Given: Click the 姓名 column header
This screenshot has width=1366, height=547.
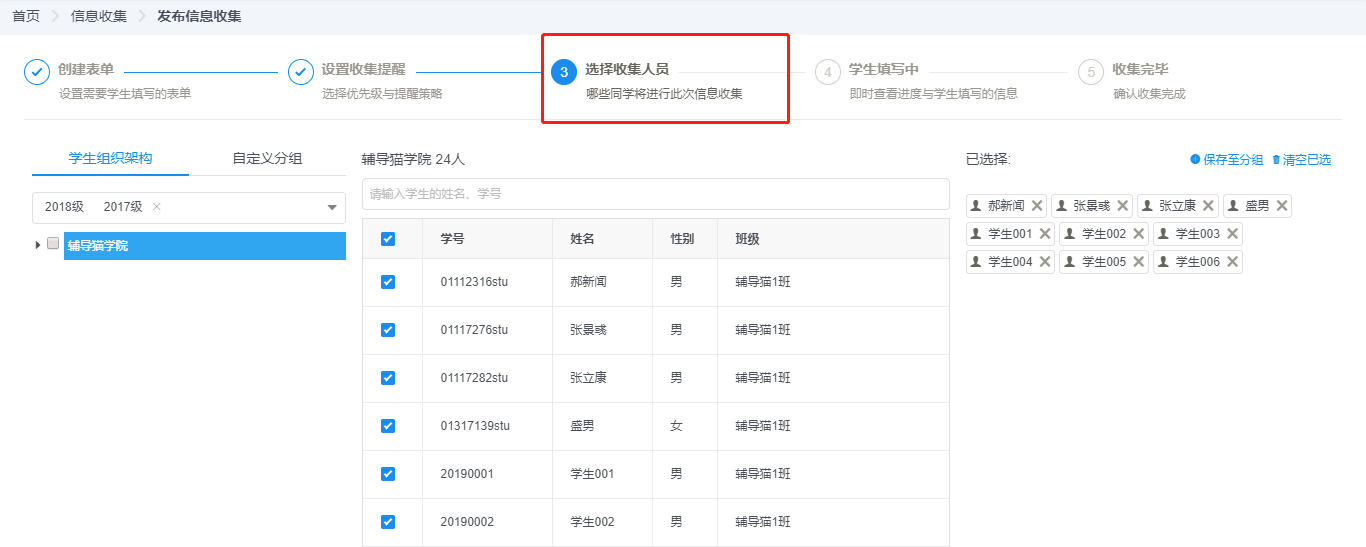Looking at the screenshot, I should 582,240.
